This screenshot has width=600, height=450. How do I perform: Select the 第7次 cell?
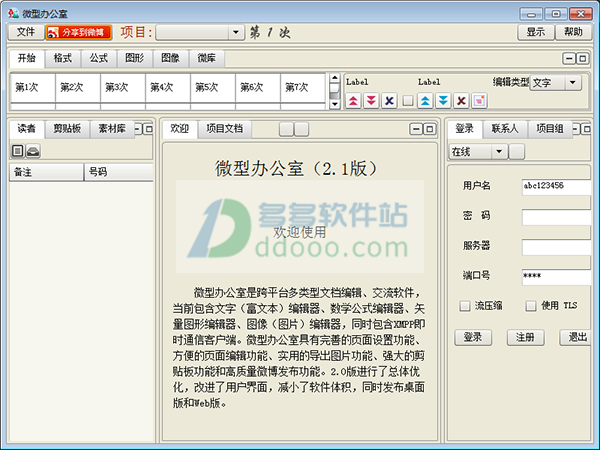303,88
